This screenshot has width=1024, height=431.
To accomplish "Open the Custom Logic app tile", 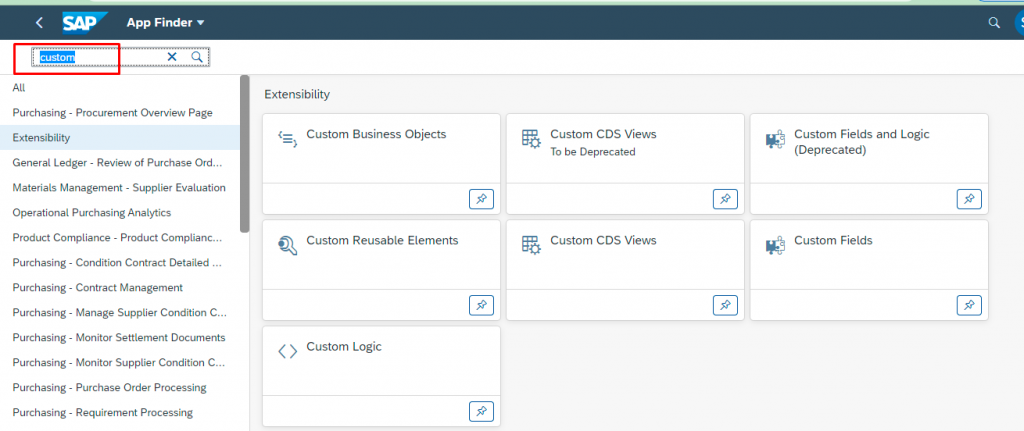I will (x=381, y=361).
